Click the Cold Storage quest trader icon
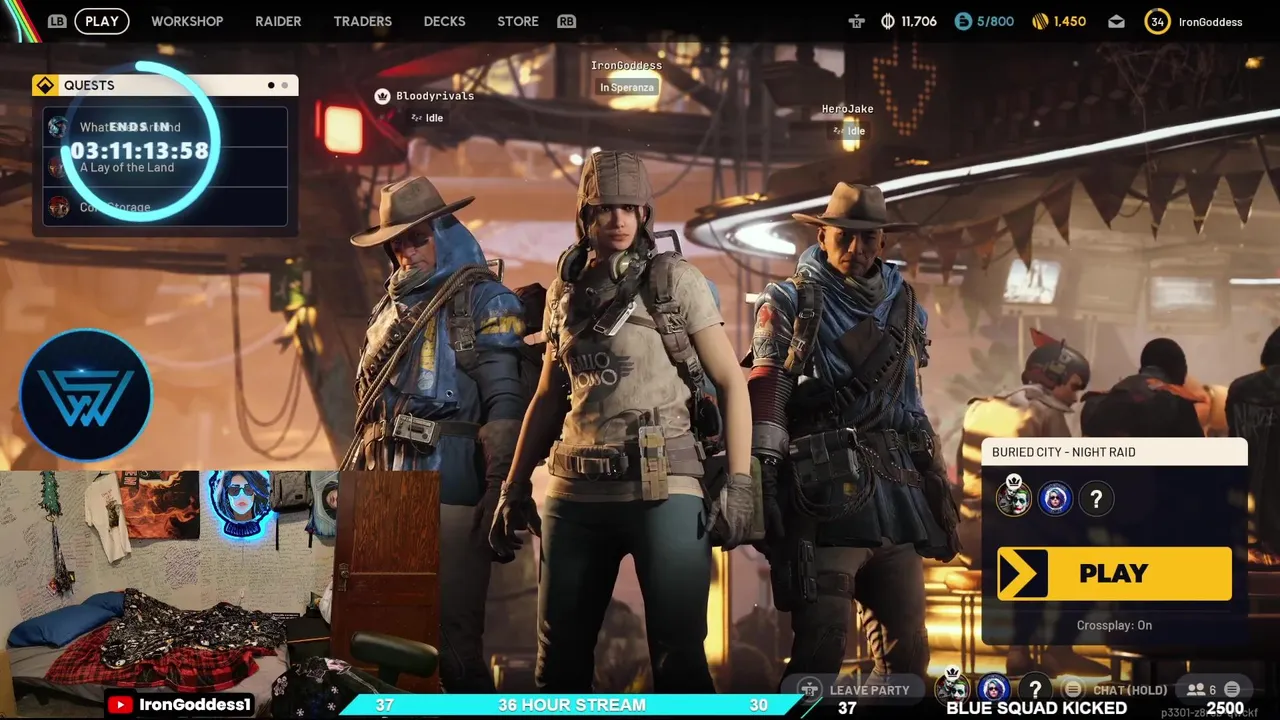The width and height of the screenshot is (1280, 720). (x=58, y=207)
